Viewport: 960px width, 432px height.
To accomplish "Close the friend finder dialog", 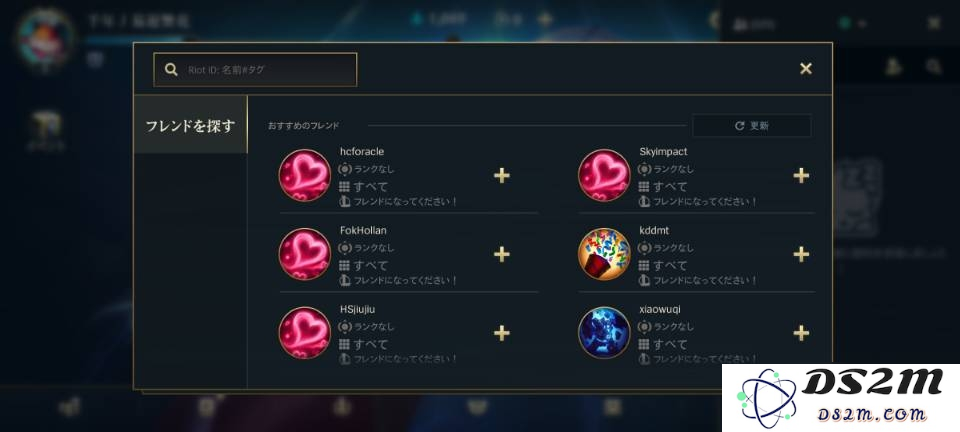I will pos(806,69).
